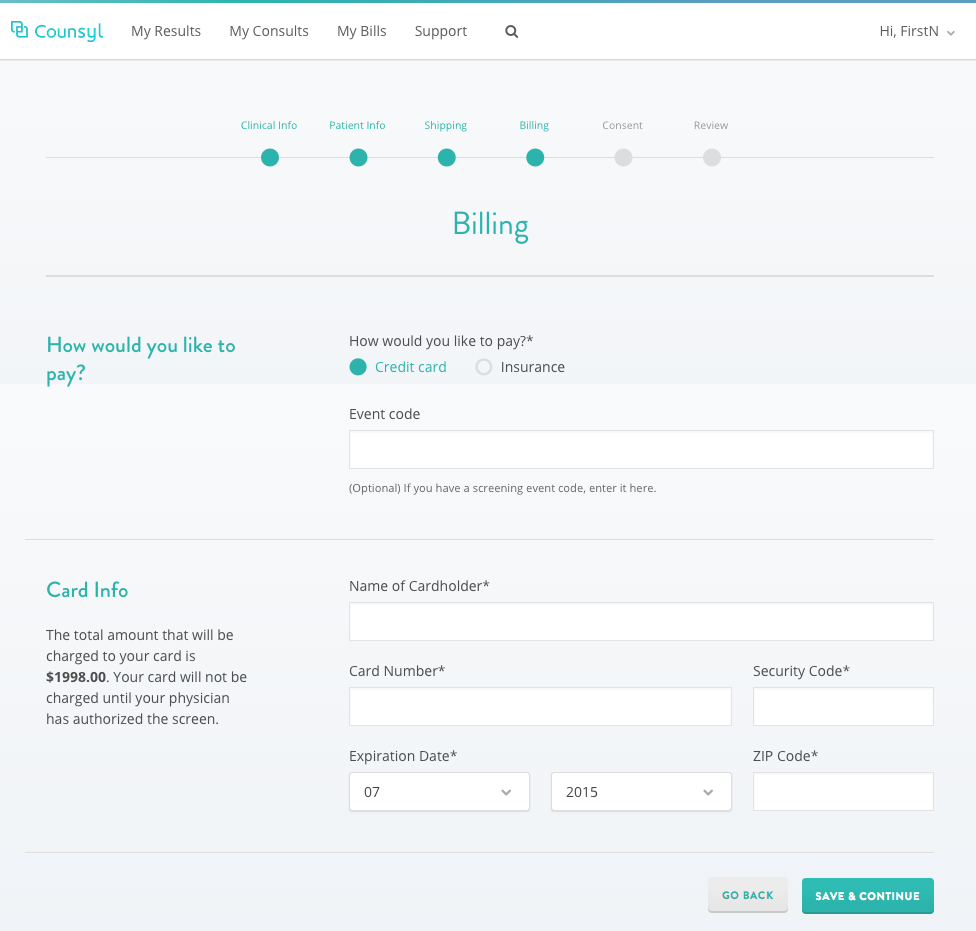Focus the Security Code field
This screenshot has height=931, width=976.
(843, 706)
